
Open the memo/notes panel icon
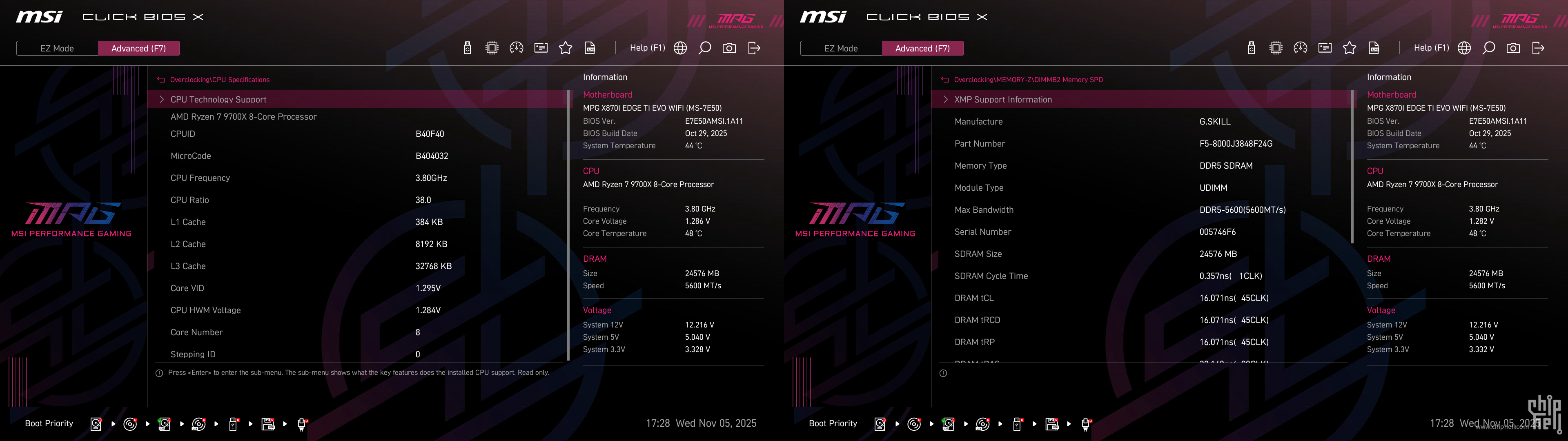541,47
